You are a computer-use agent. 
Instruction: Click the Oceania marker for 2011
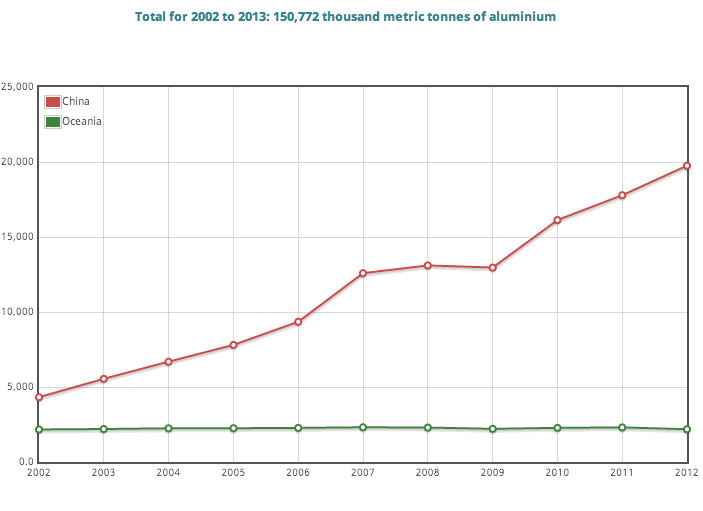point(622,428)
